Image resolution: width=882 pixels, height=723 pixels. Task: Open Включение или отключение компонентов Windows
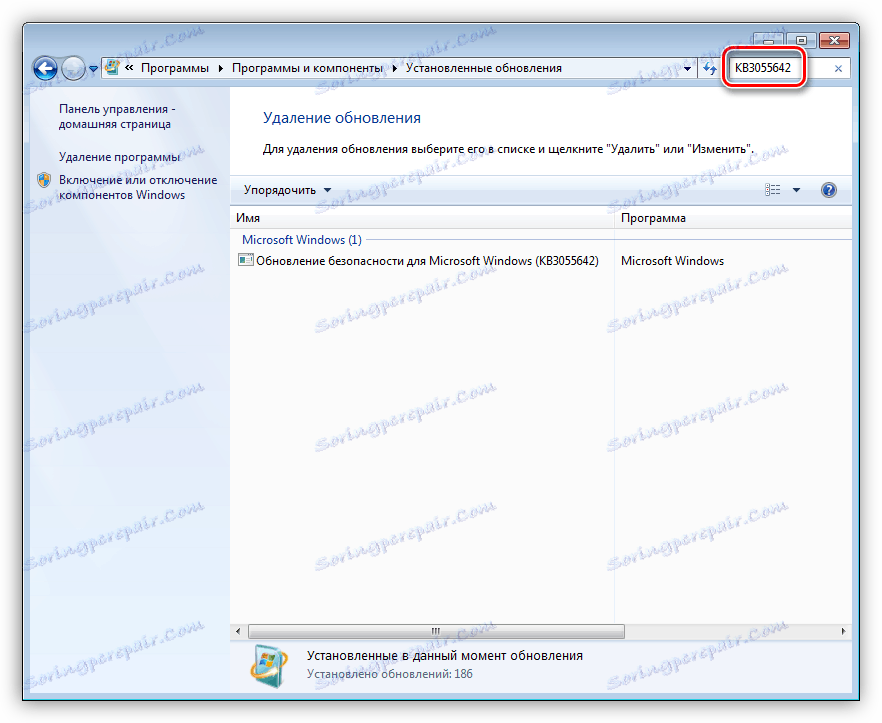pyautogui.click(x=138, y=187)
